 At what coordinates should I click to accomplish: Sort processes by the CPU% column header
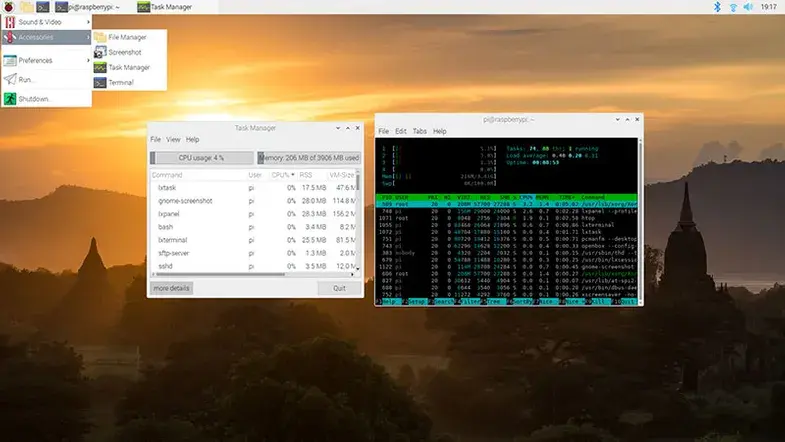tap(282, 175)
